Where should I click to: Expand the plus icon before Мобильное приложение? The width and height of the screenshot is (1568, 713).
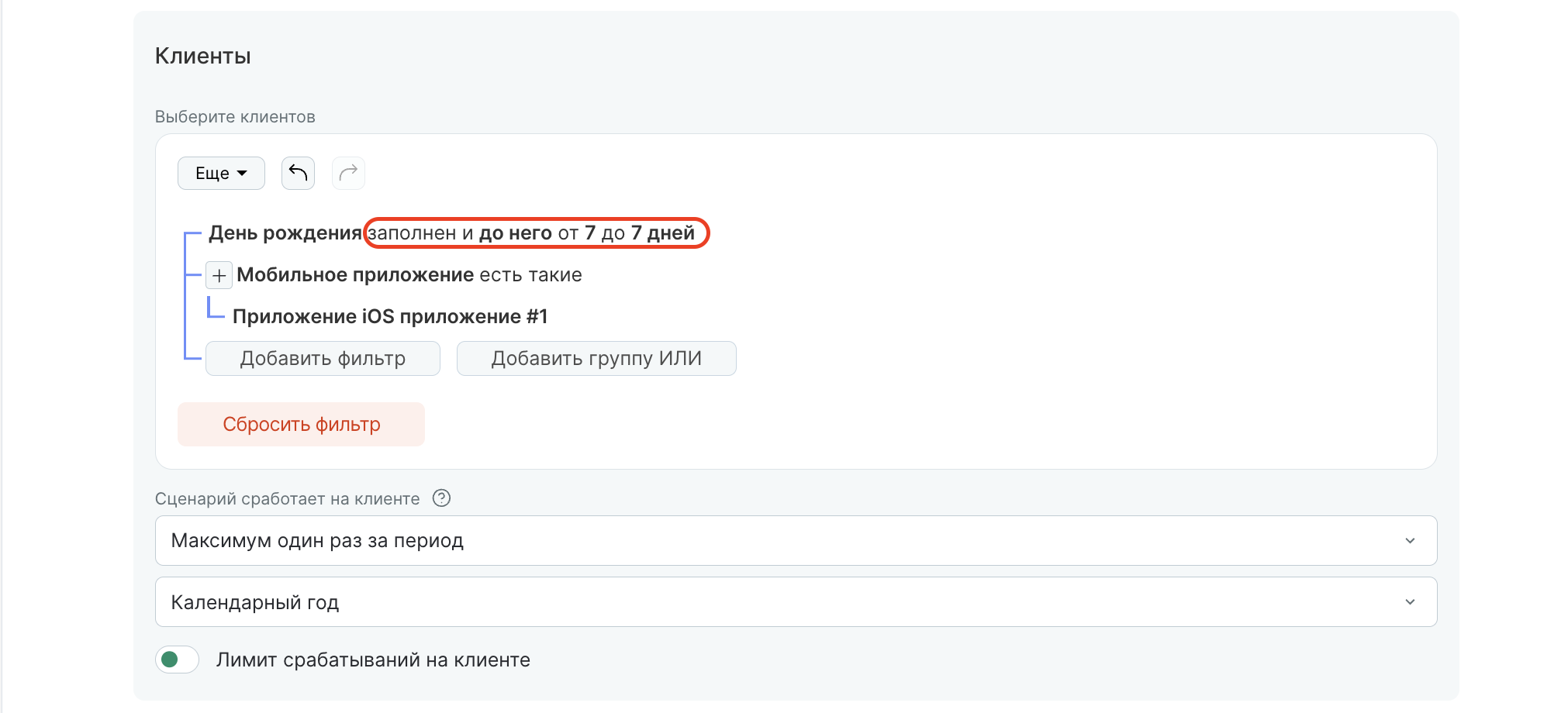[x=219, y=275]
